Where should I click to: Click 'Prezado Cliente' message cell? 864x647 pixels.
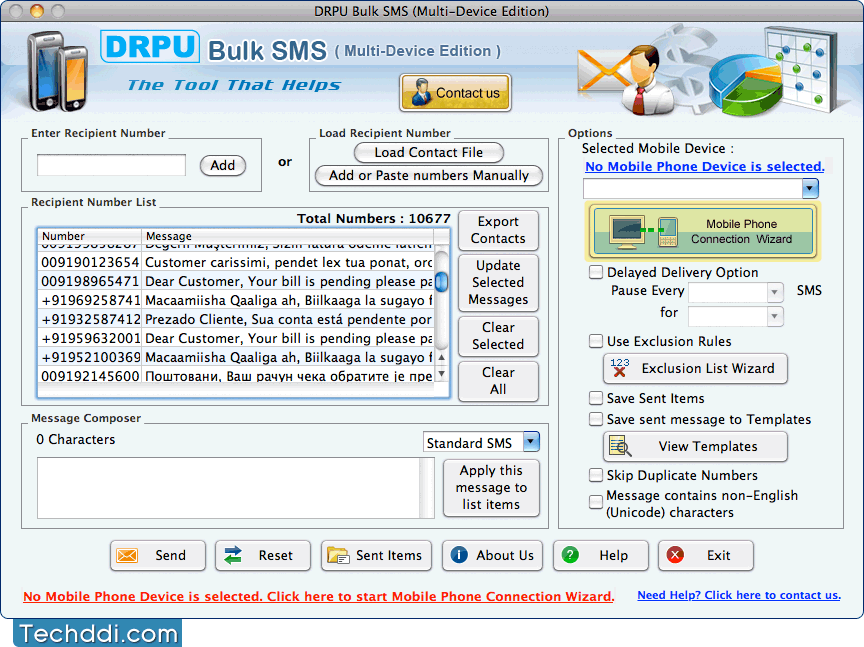(x=288, y=320)
